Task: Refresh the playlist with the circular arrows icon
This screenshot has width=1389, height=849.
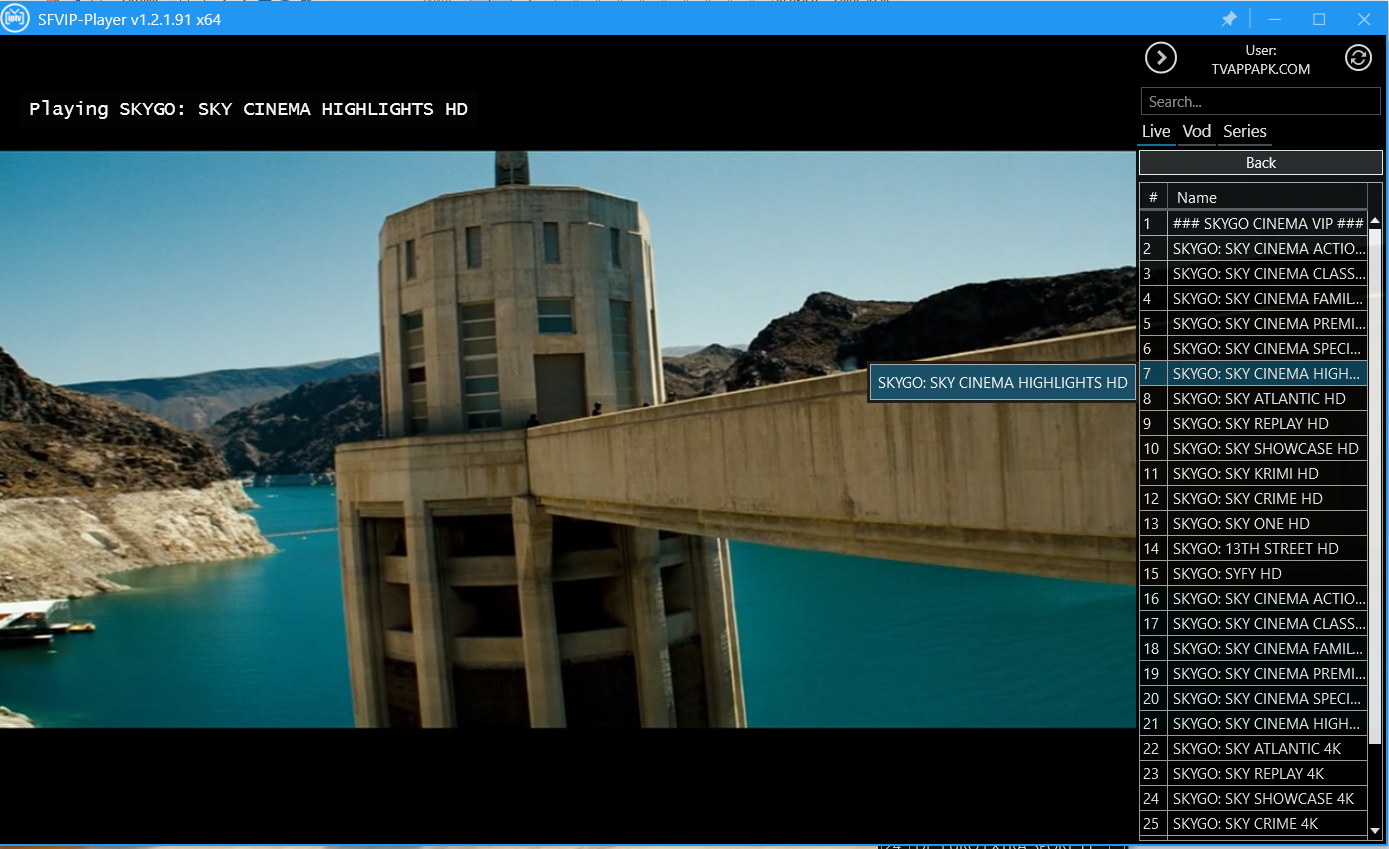Action: (1358, 58)
